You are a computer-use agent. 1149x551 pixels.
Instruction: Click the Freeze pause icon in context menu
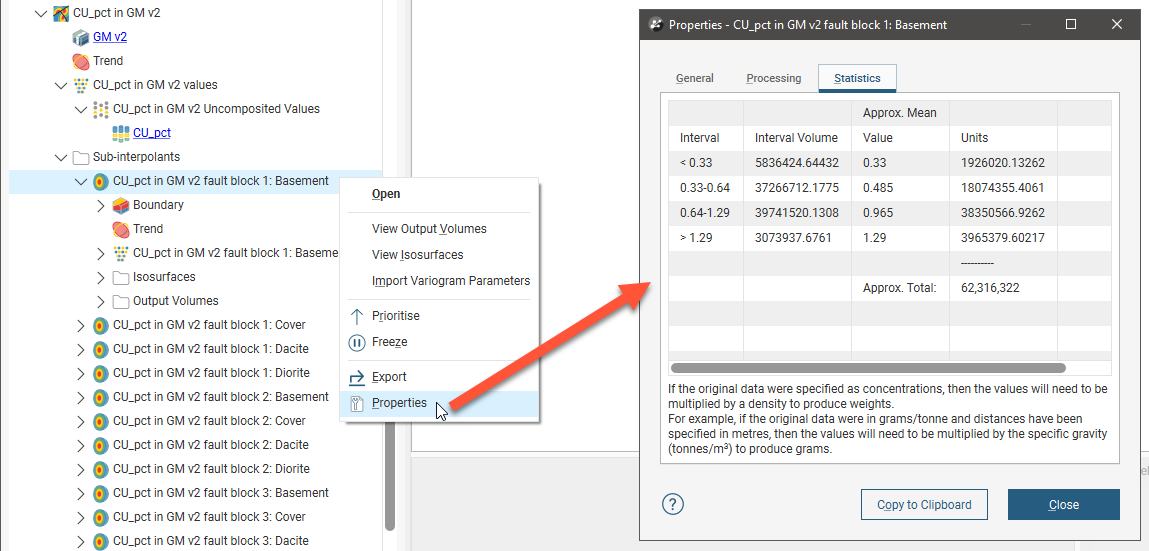pos(356,342)
